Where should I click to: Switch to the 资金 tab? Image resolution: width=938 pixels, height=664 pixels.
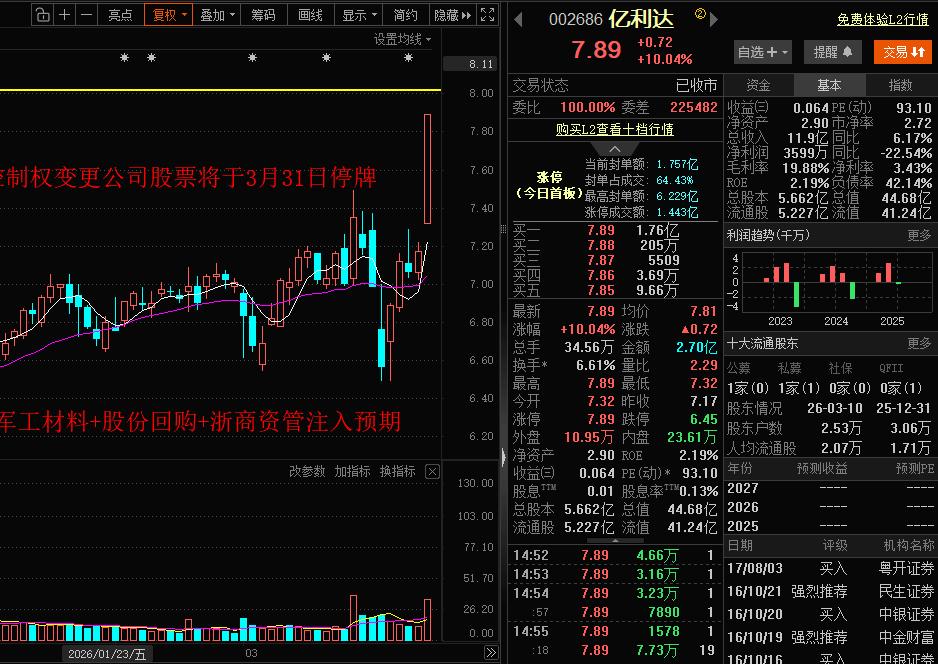(759, 86)
